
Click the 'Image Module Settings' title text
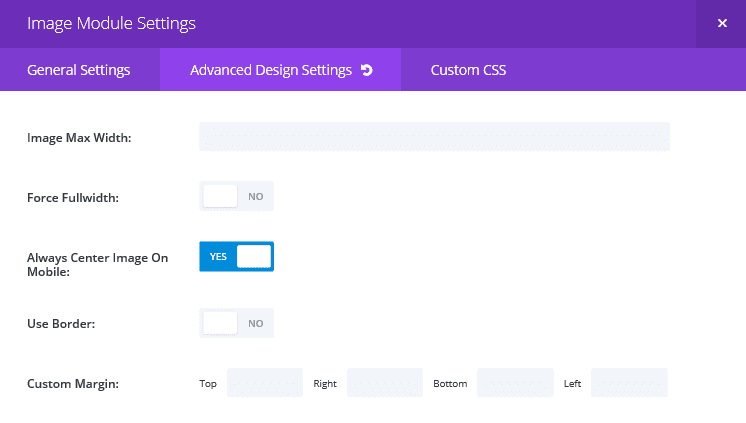[x=111, y=24]
